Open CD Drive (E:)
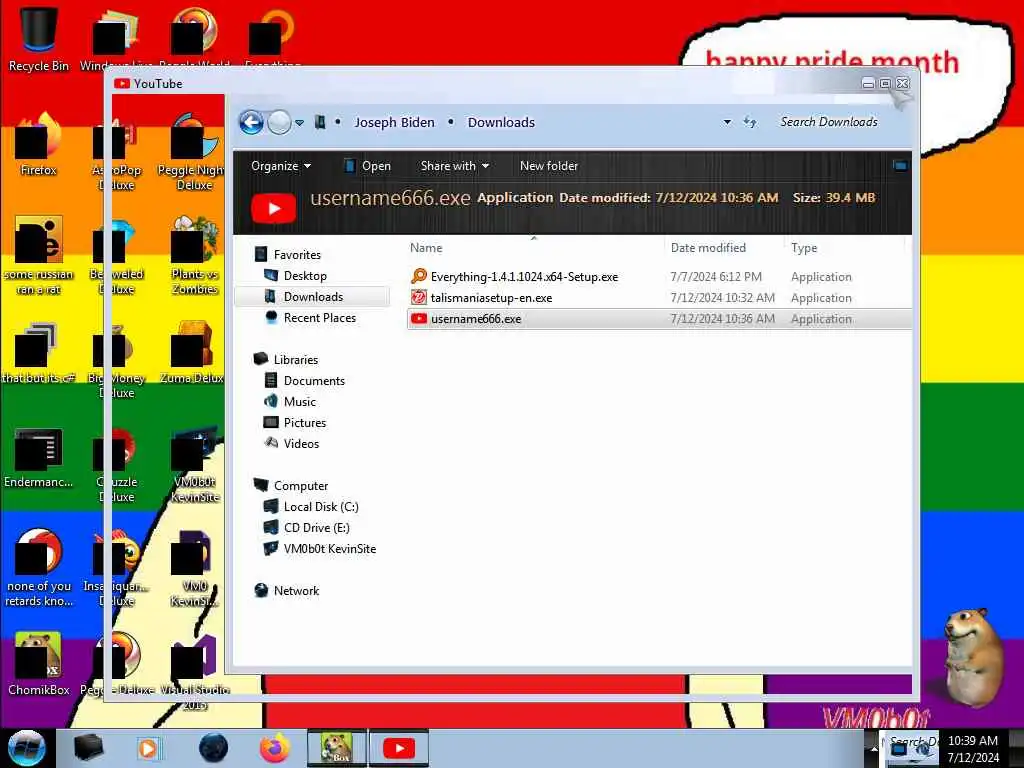 316,528
